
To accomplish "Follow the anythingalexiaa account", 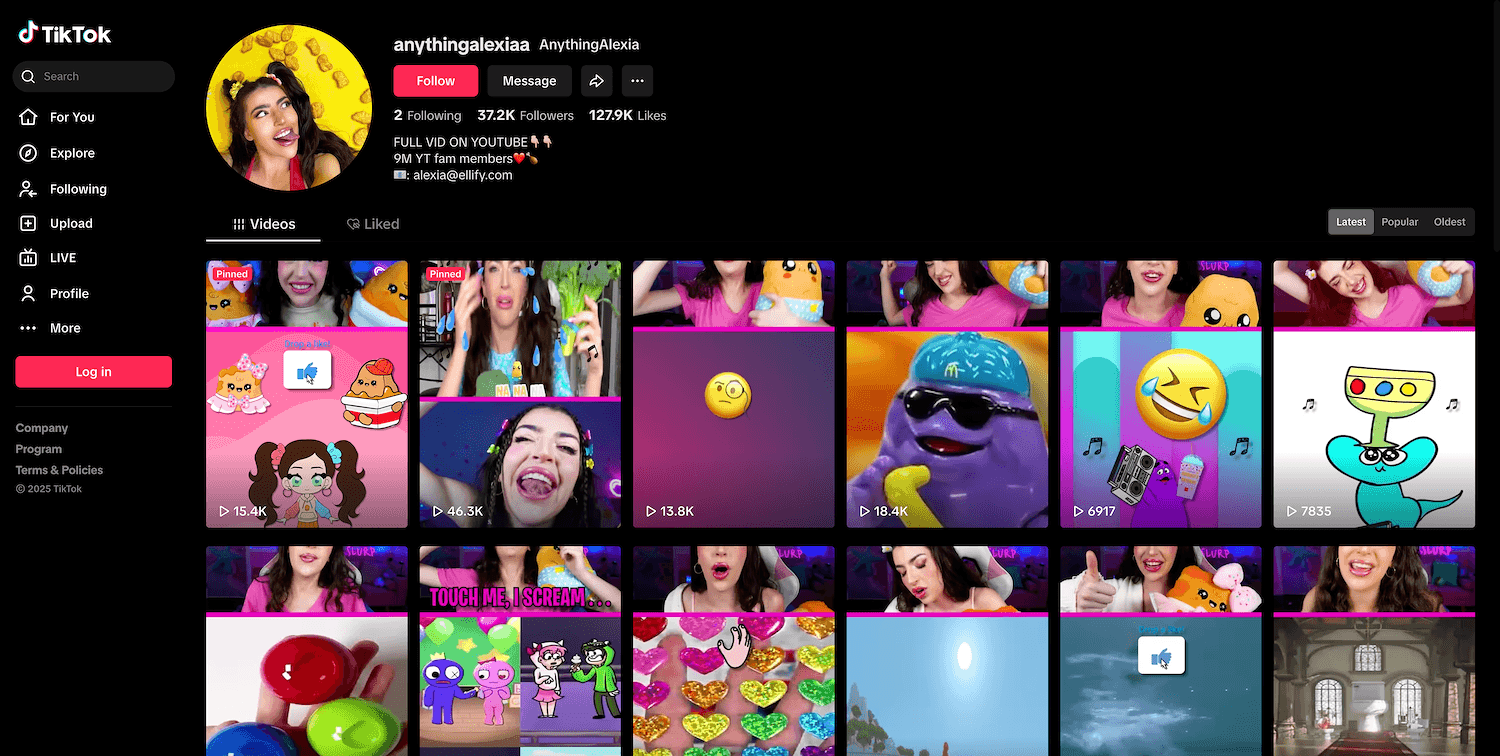I will [x=435, y=81].
